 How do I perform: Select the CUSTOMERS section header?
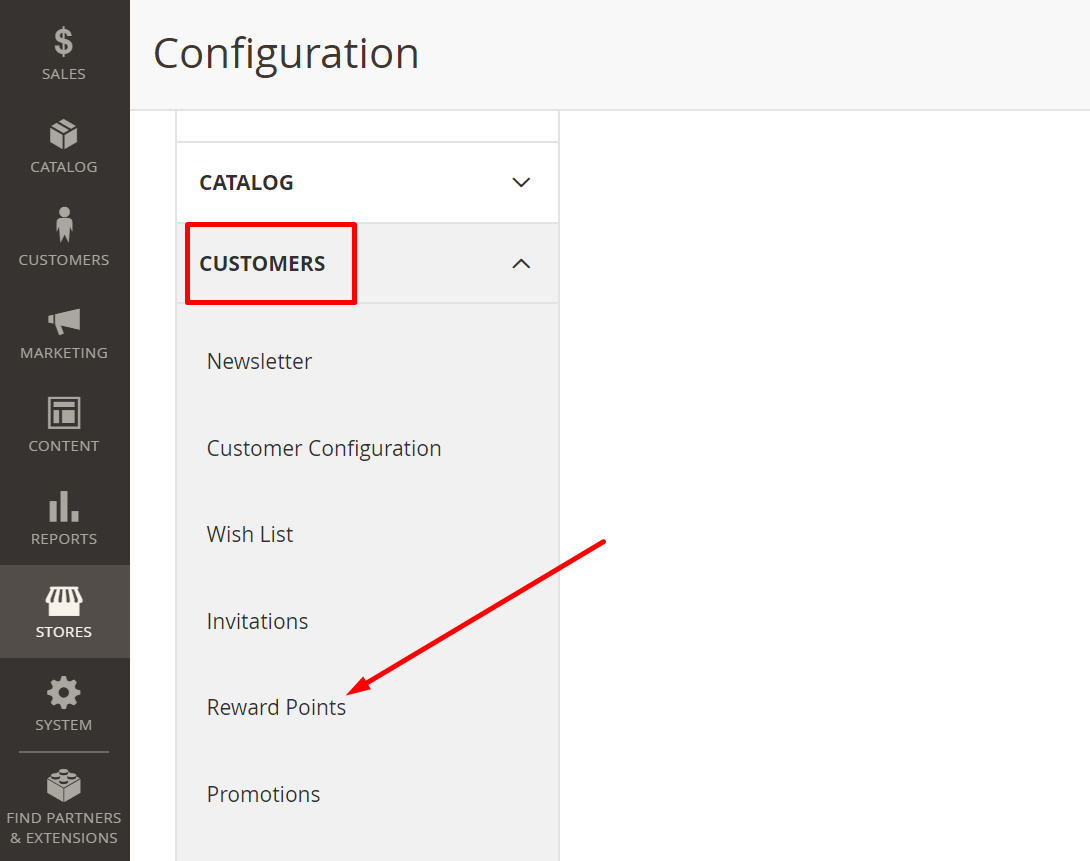click(x=262, y=263)
